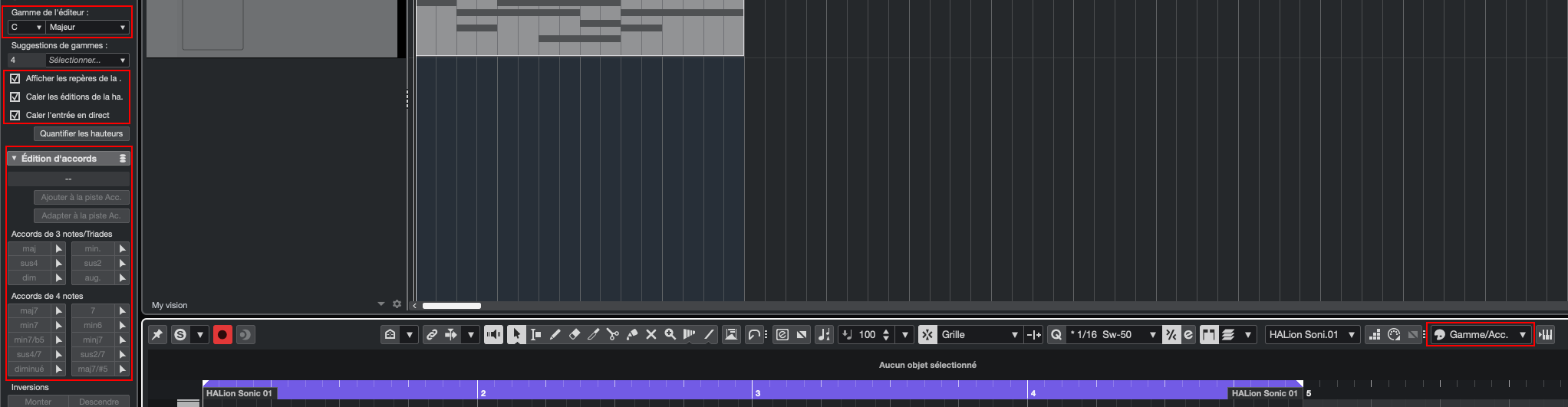
Task: Select the Split scissors tool
Action: pyautogui.click(x=612, y=334)
